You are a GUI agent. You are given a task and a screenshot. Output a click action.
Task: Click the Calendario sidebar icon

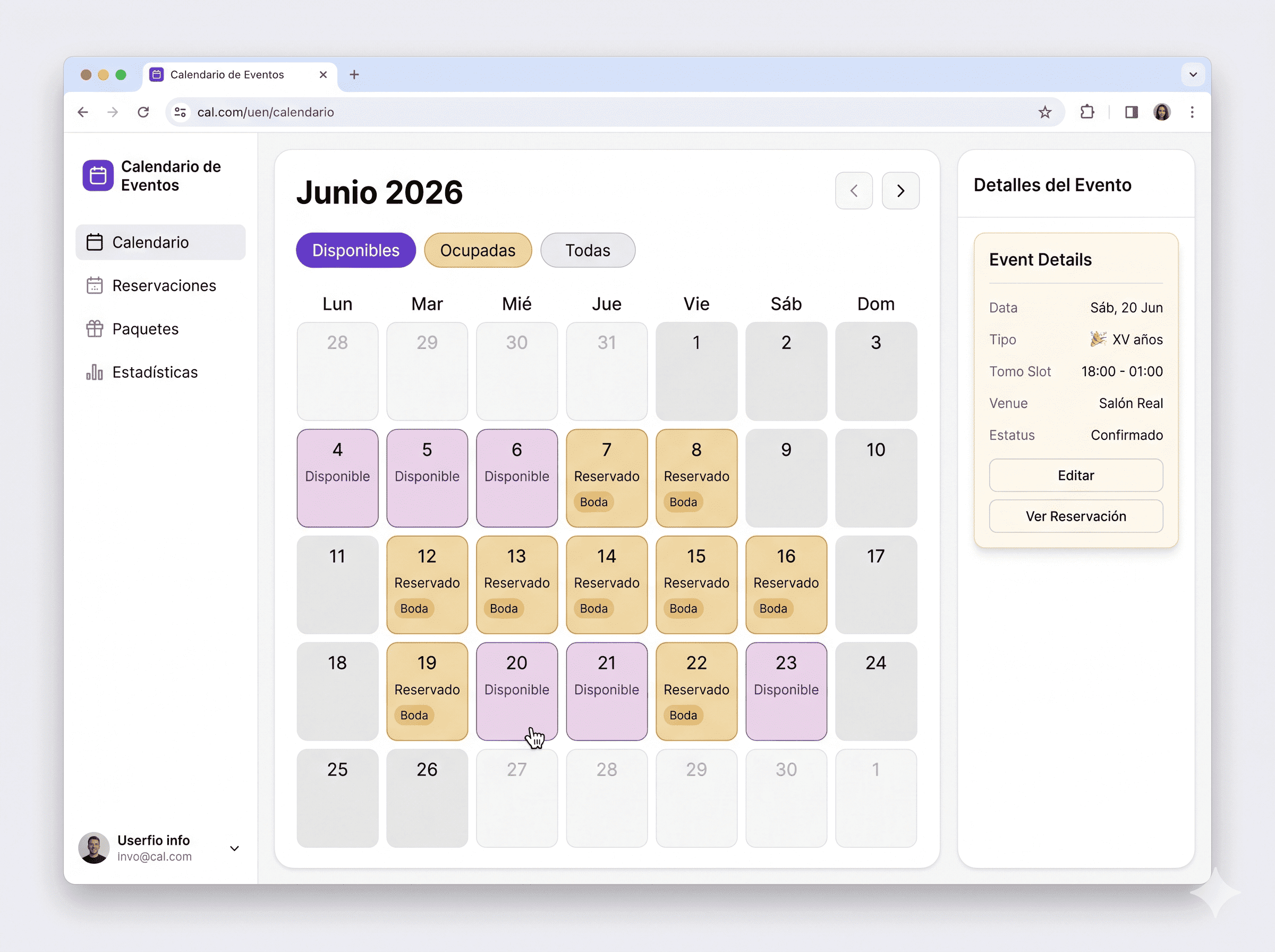pos(95,242)
